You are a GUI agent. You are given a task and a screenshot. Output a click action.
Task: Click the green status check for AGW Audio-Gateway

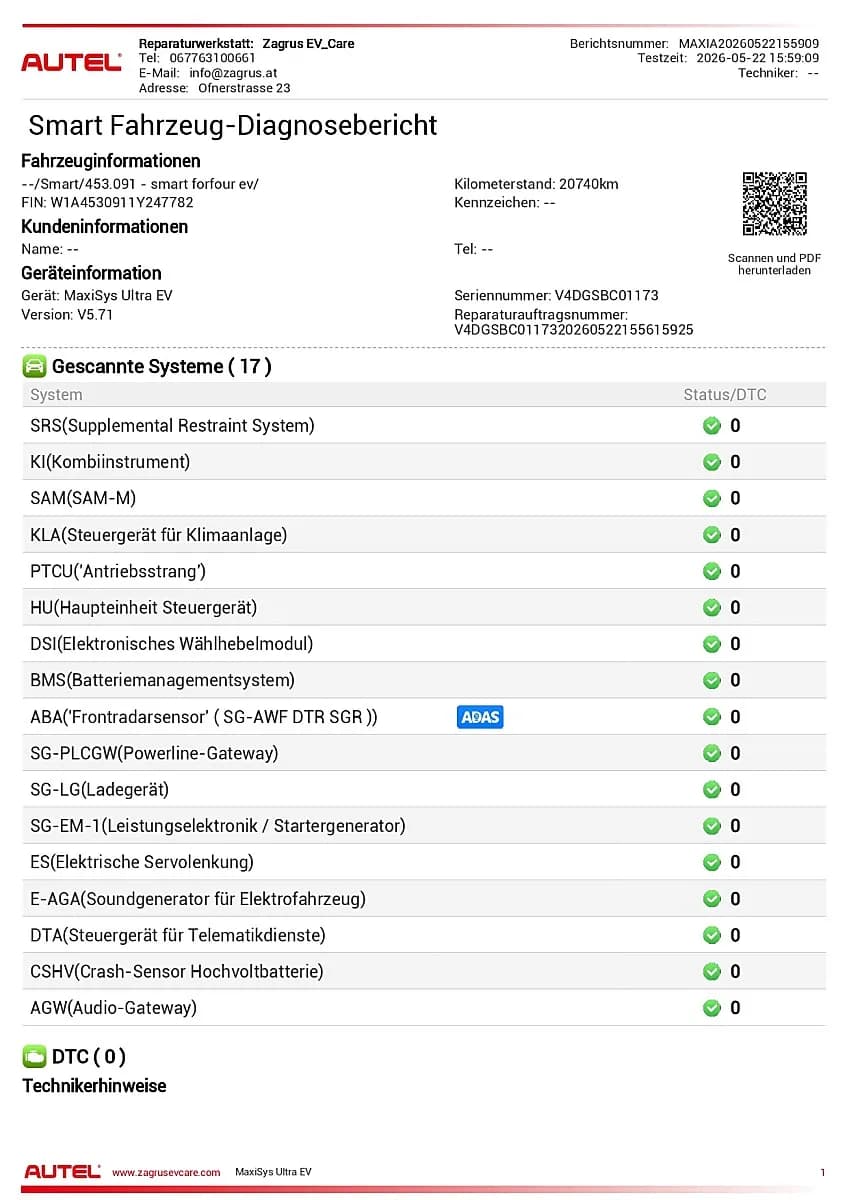(x=712, y=1008)
